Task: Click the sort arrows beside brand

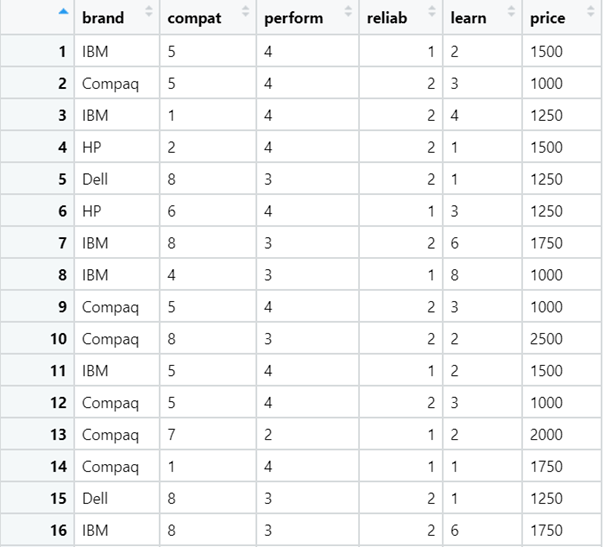Action: pyautogui.click(x=149, y=13)
